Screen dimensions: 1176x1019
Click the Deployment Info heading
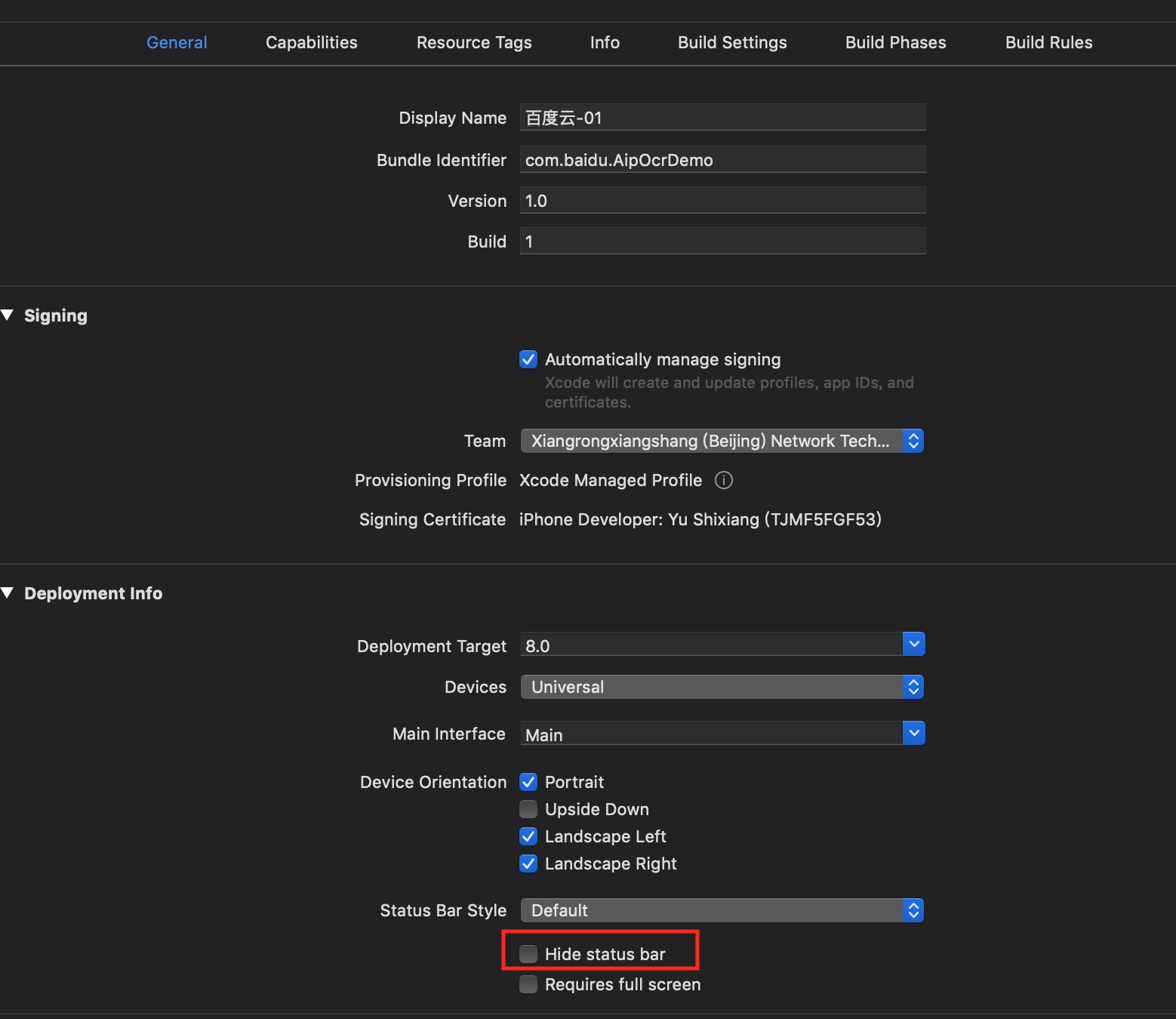pos(94,593)
